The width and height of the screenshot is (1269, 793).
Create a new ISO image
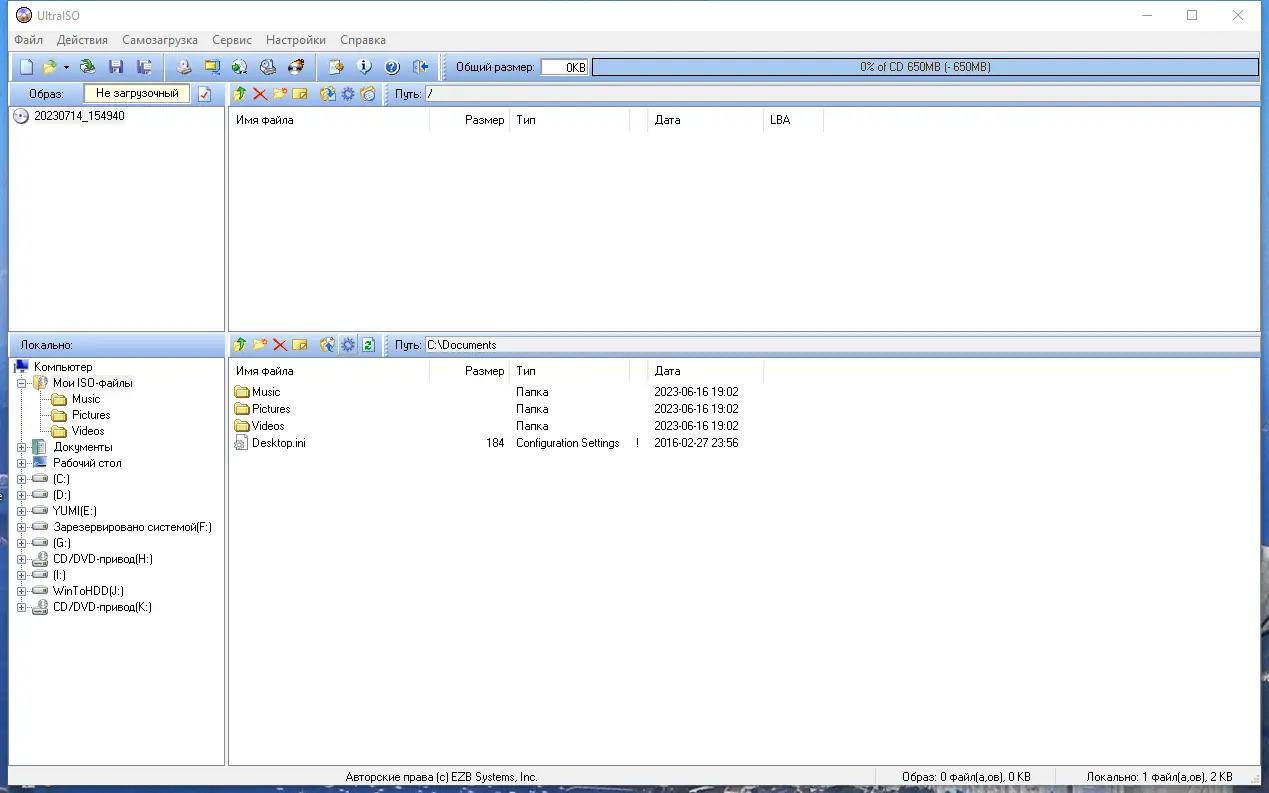(25, 66)
